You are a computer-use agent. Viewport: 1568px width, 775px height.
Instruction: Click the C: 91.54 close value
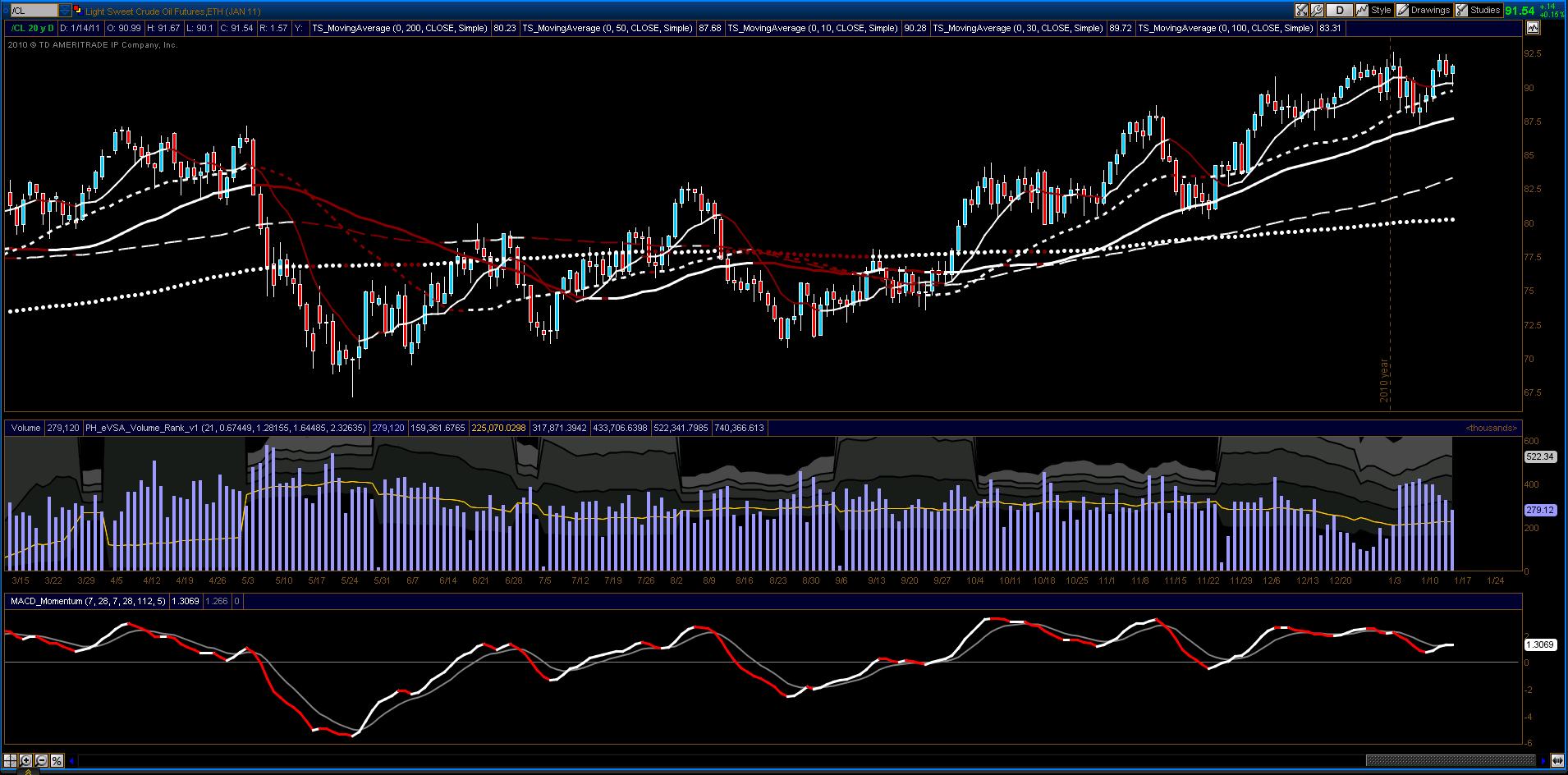236,28
